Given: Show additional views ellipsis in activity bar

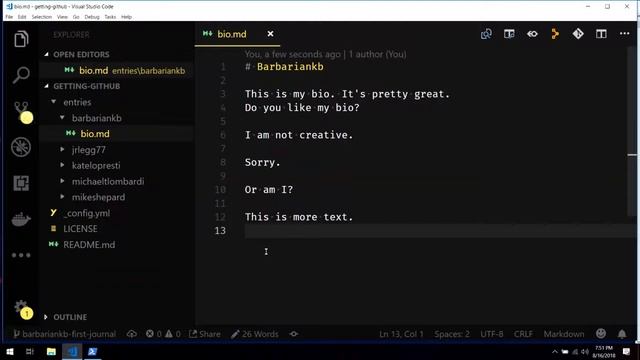Looking at the screenshot, I should pos(21,255).
